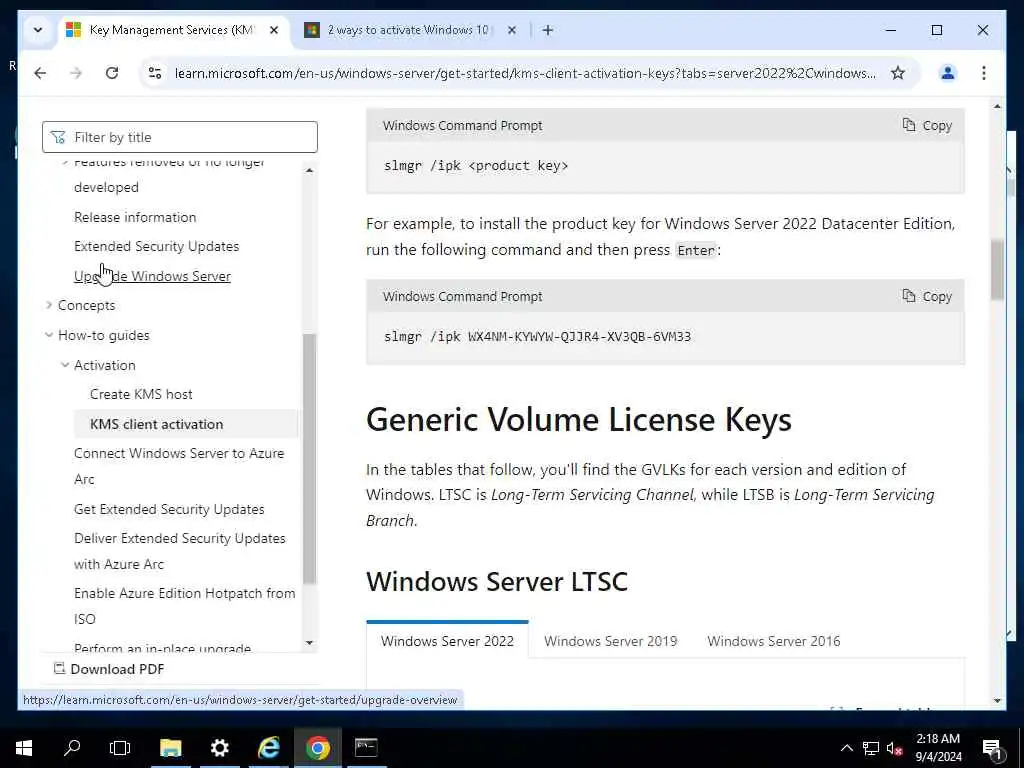Open the Chrome profile avatar
Screen dimensions: 1024x768
click(x=948, y=73)
